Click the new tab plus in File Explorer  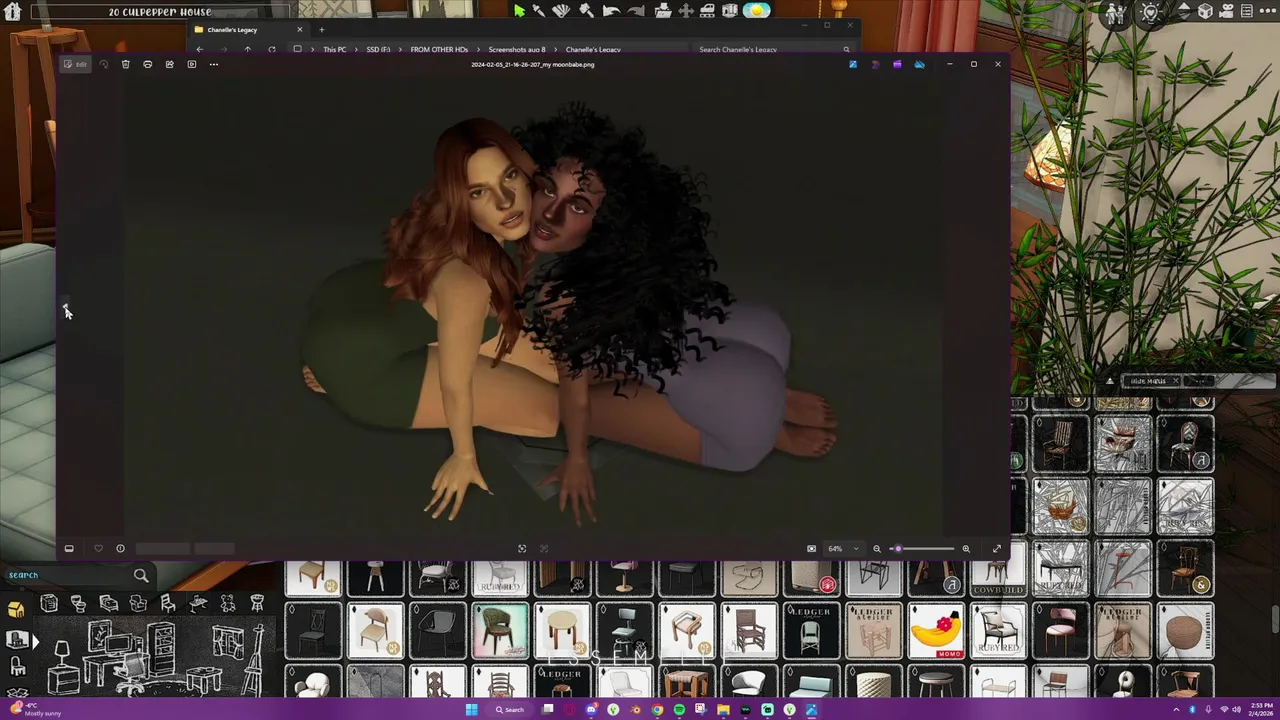click(321, 29)
